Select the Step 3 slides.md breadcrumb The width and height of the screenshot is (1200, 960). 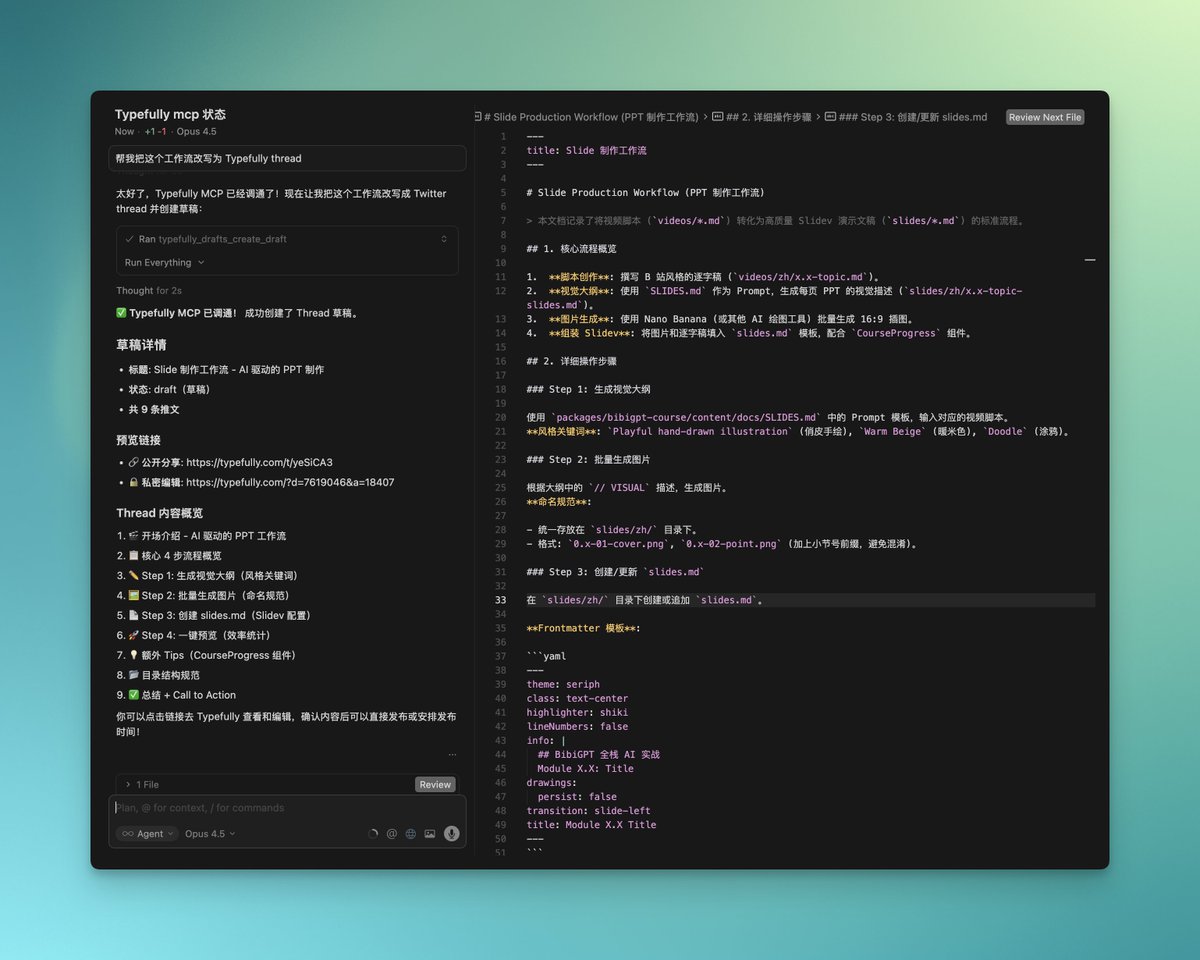[912, 117]
